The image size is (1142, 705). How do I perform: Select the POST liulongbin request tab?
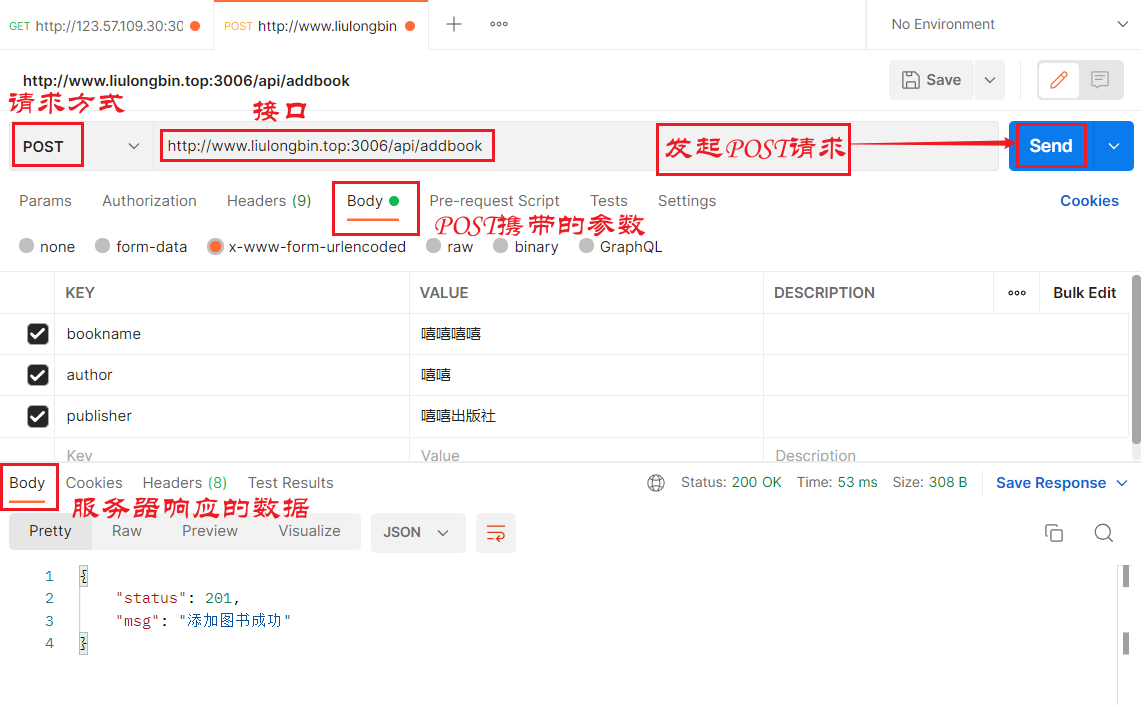point(320,26)
